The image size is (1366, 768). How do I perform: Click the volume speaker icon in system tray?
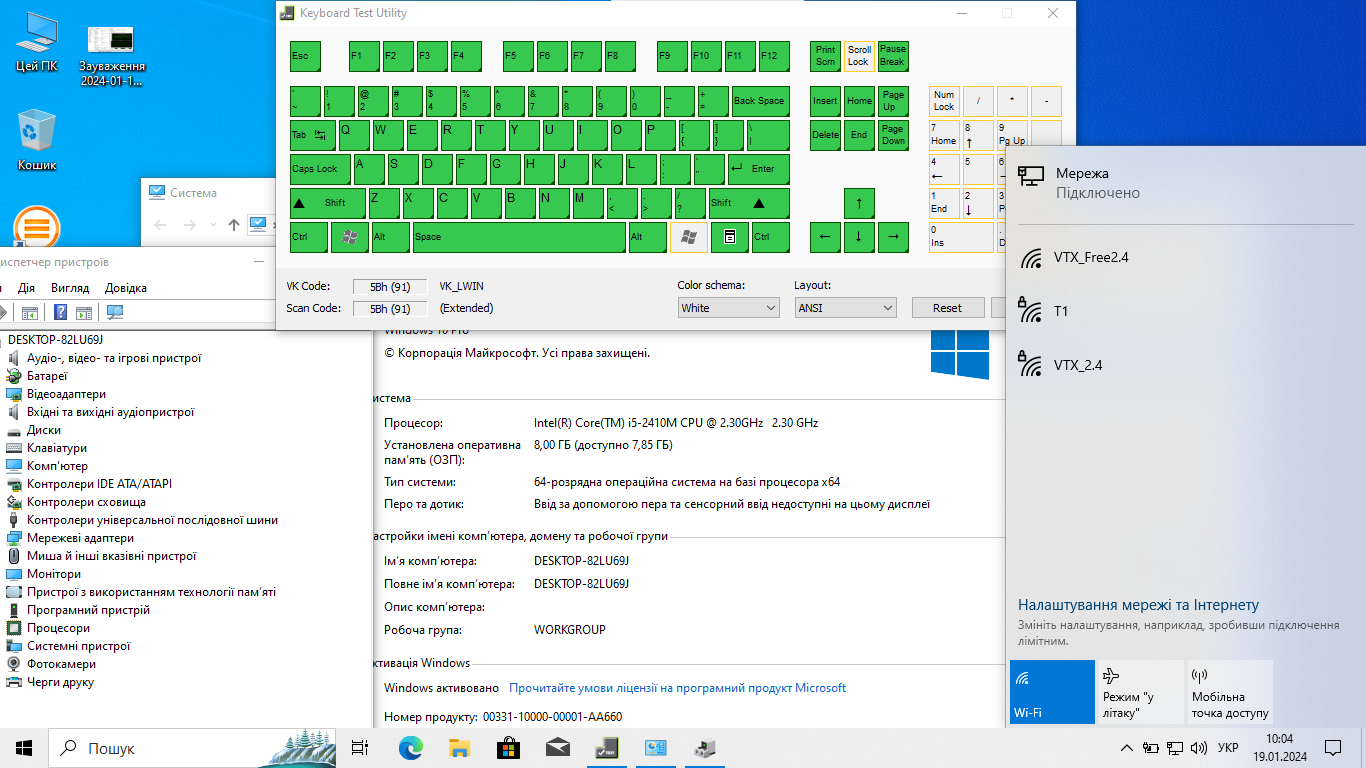tap(1198, 748)
